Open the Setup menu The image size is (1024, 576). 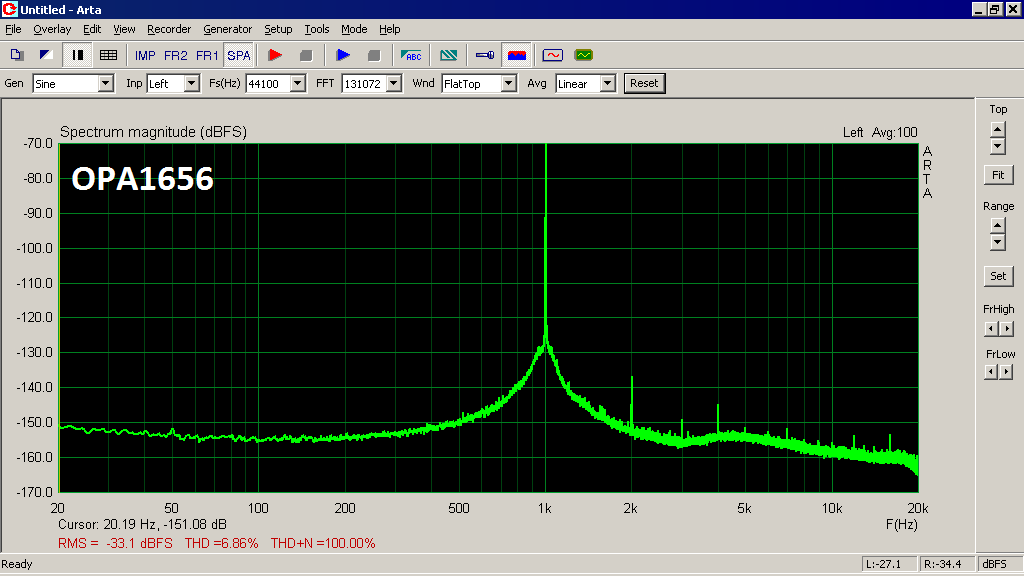(278, 29)
